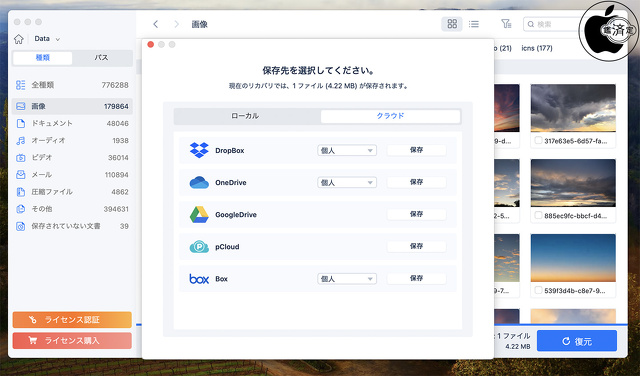Click 保存 for pCloud
Screen dimensions: 640x376
click(x=416, y=246)
